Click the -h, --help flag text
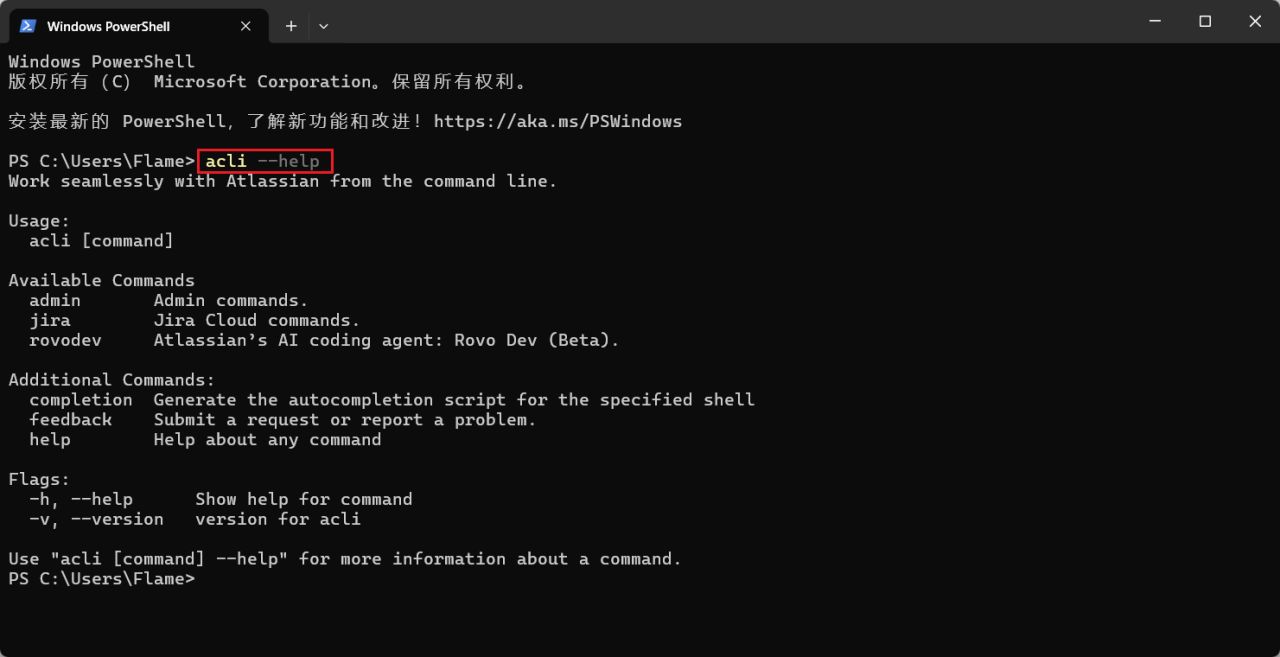Screen dimensions: 1280x657 point(81,499)
